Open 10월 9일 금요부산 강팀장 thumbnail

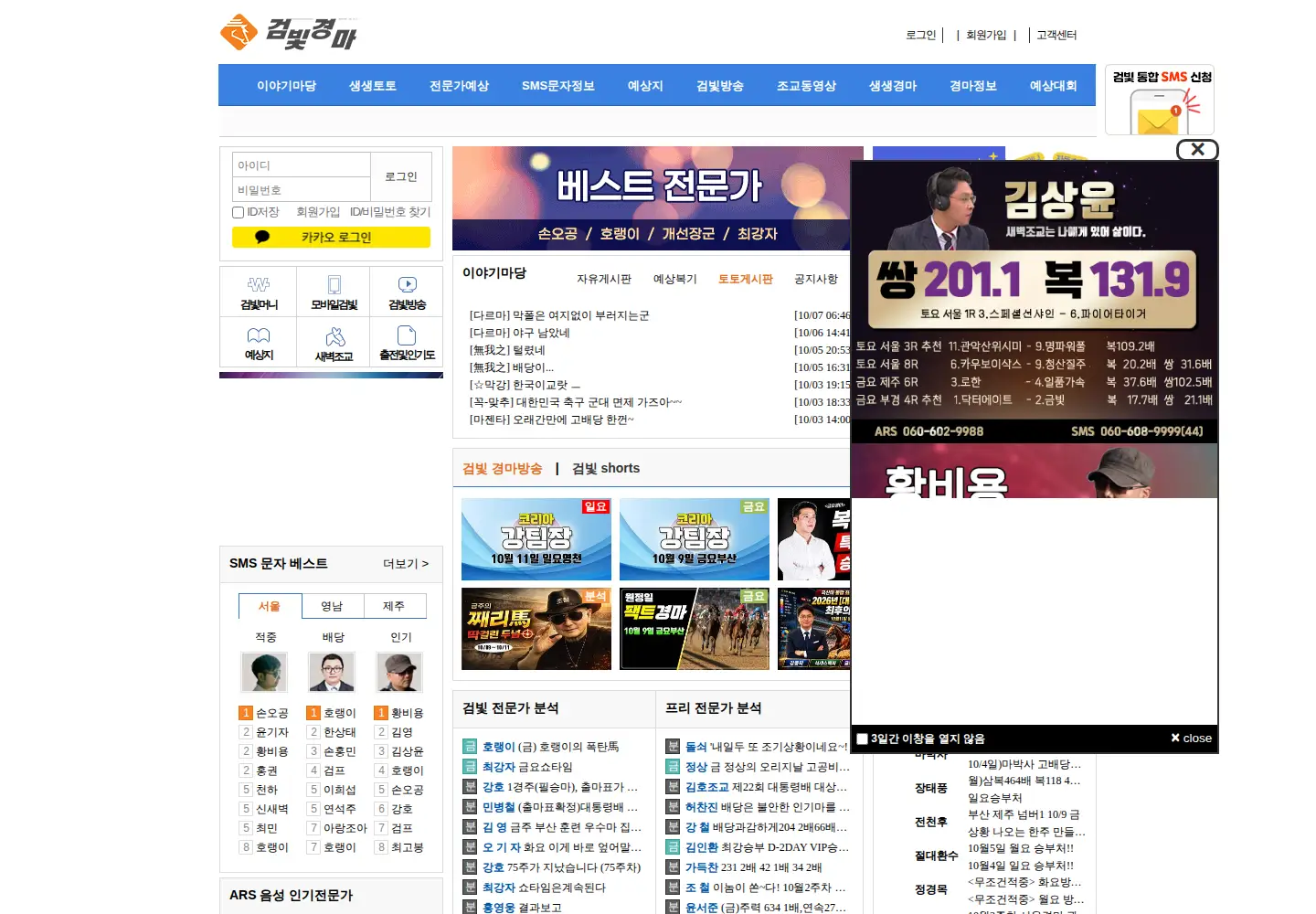tap(695, 539)
